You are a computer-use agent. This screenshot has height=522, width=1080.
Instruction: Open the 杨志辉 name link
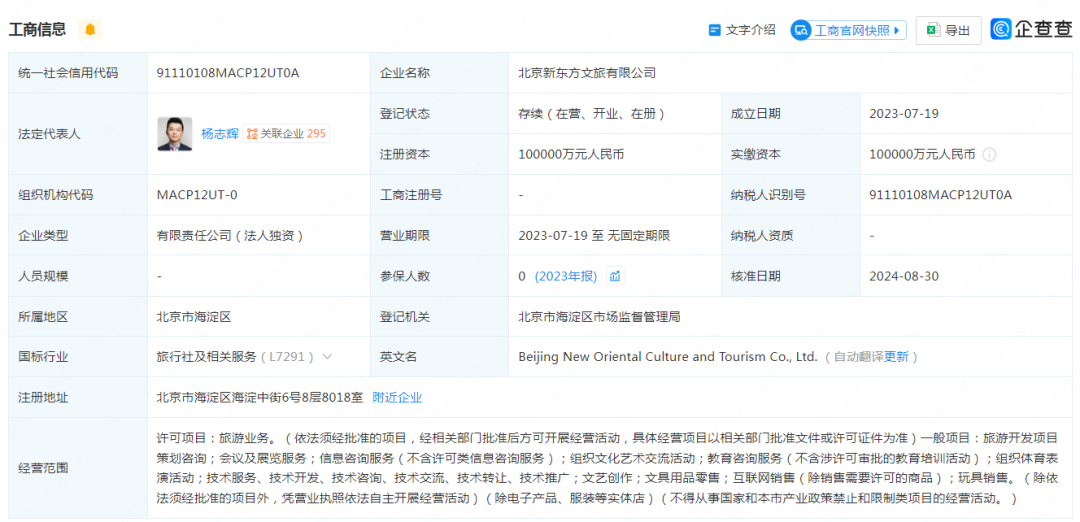click(219, 134)
